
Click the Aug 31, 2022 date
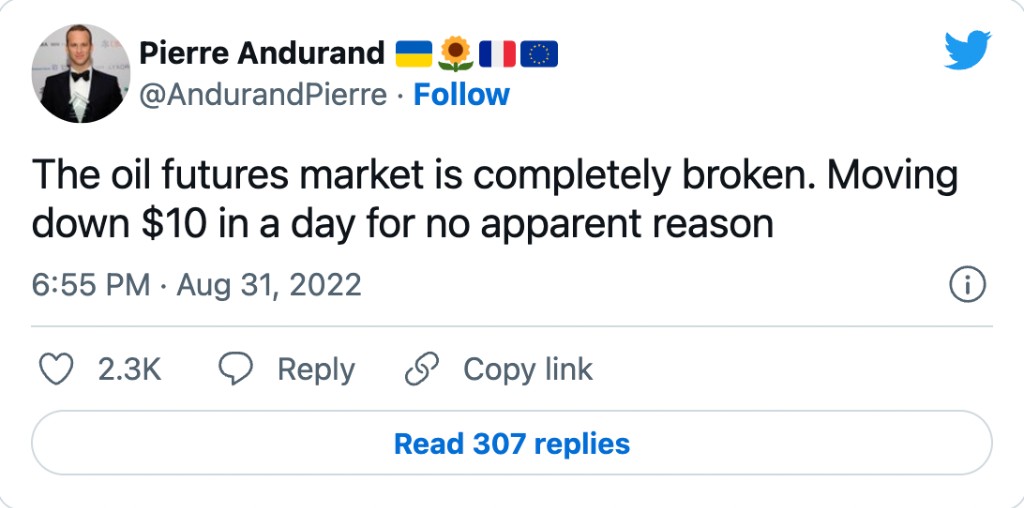point(268,285)
